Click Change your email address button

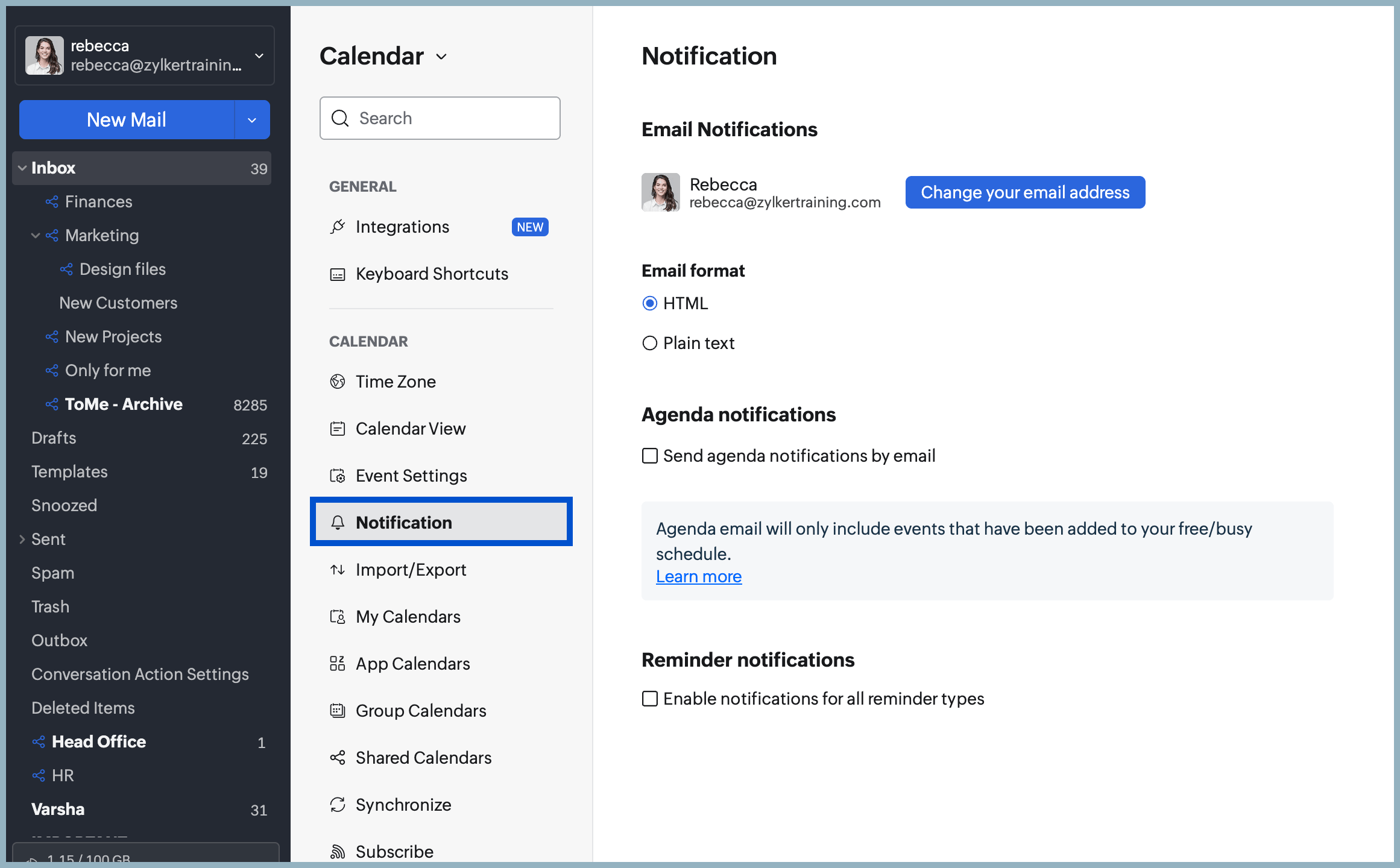[x=1025, y=192]
